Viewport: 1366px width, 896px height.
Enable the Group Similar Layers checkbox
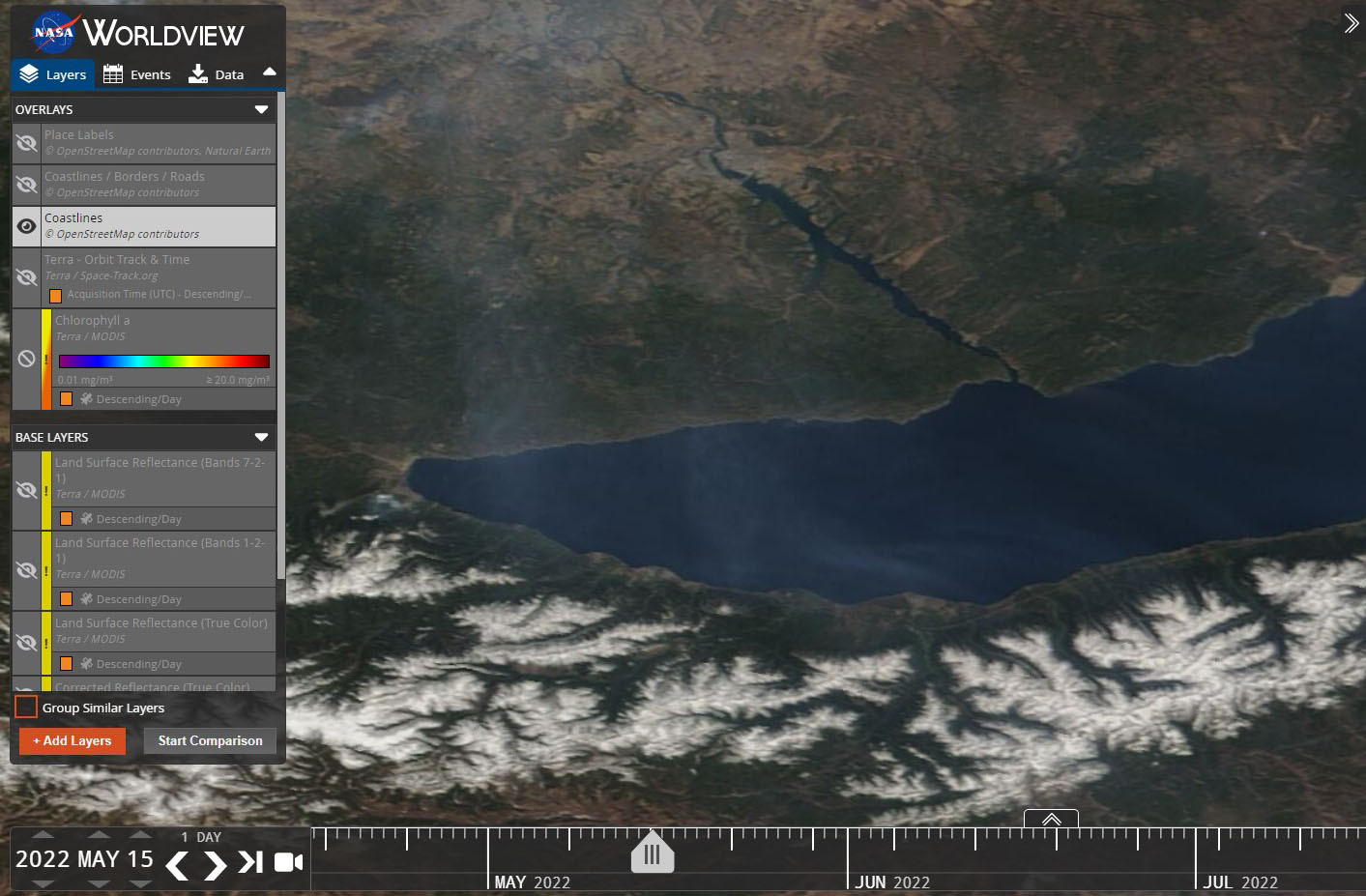(26, 708)
